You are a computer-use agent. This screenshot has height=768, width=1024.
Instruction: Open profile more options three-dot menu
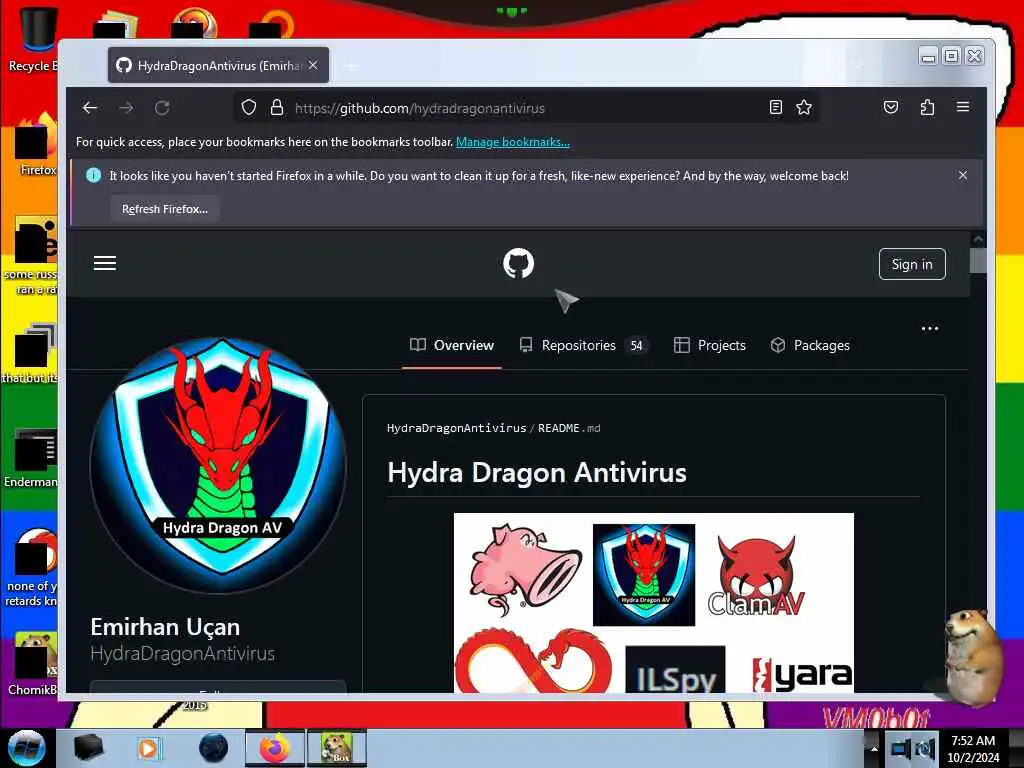[x=929, y=328]
